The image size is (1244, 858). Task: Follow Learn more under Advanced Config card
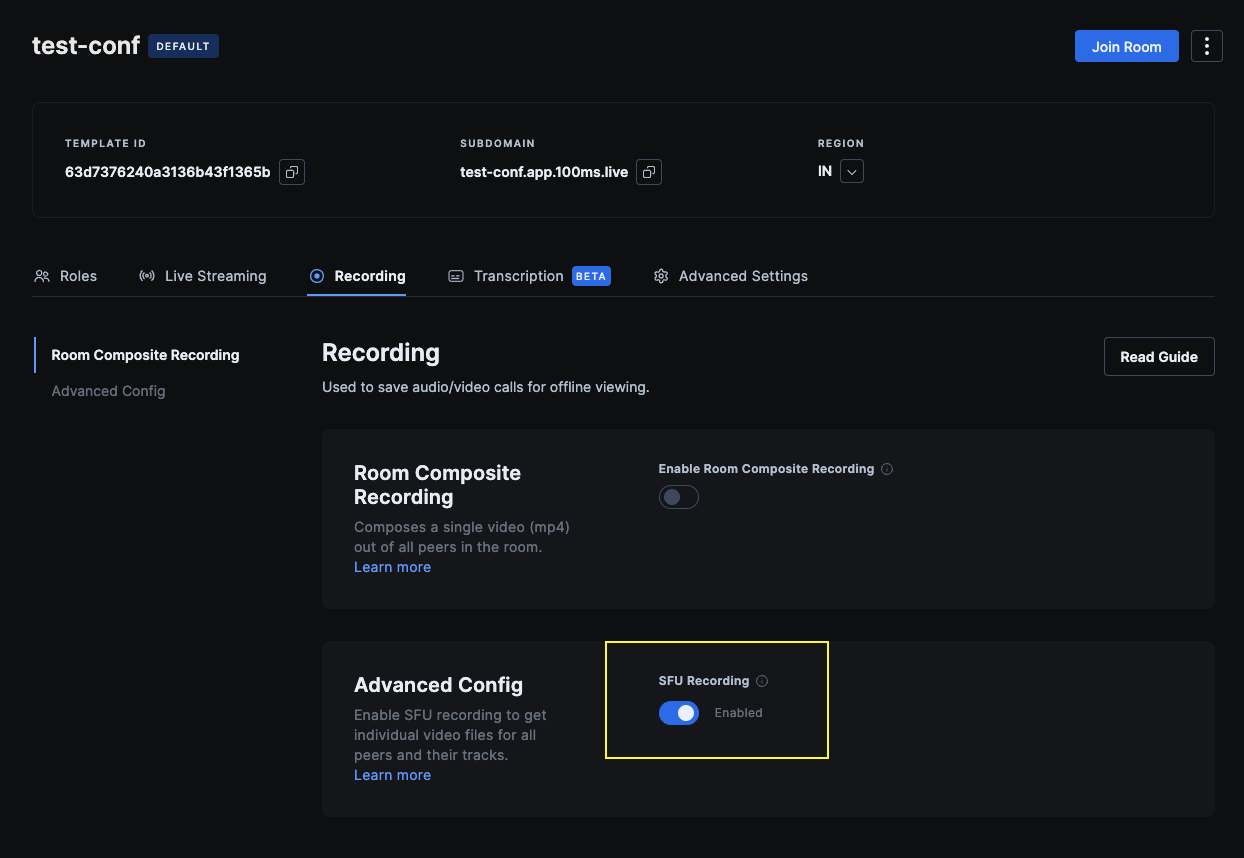tap(392, 775)
